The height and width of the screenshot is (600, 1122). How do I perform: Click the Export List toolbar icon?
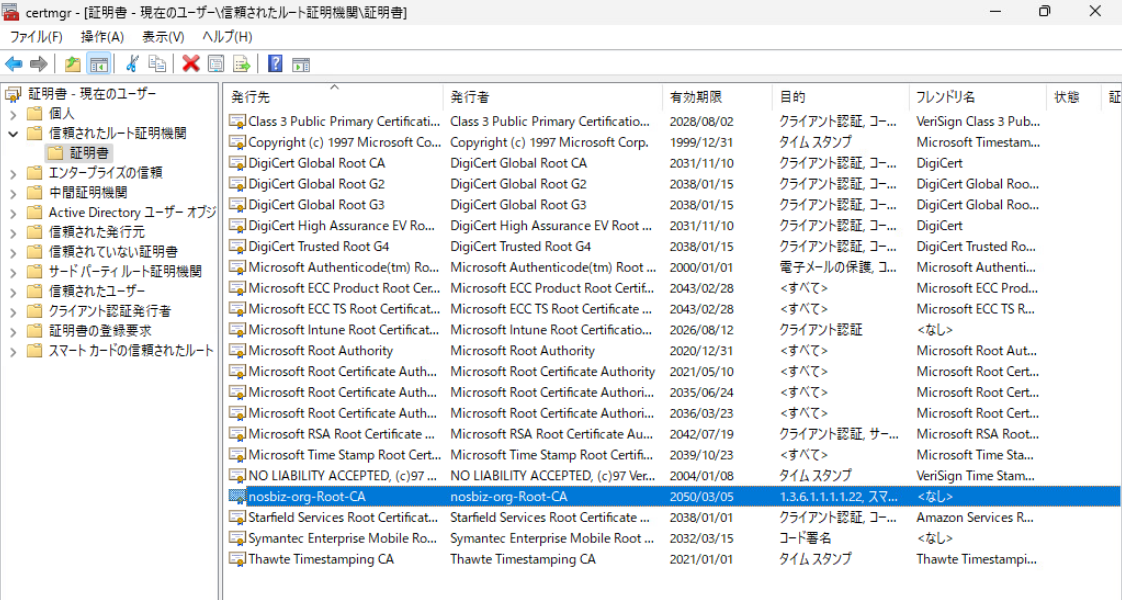tap(241, 64)
